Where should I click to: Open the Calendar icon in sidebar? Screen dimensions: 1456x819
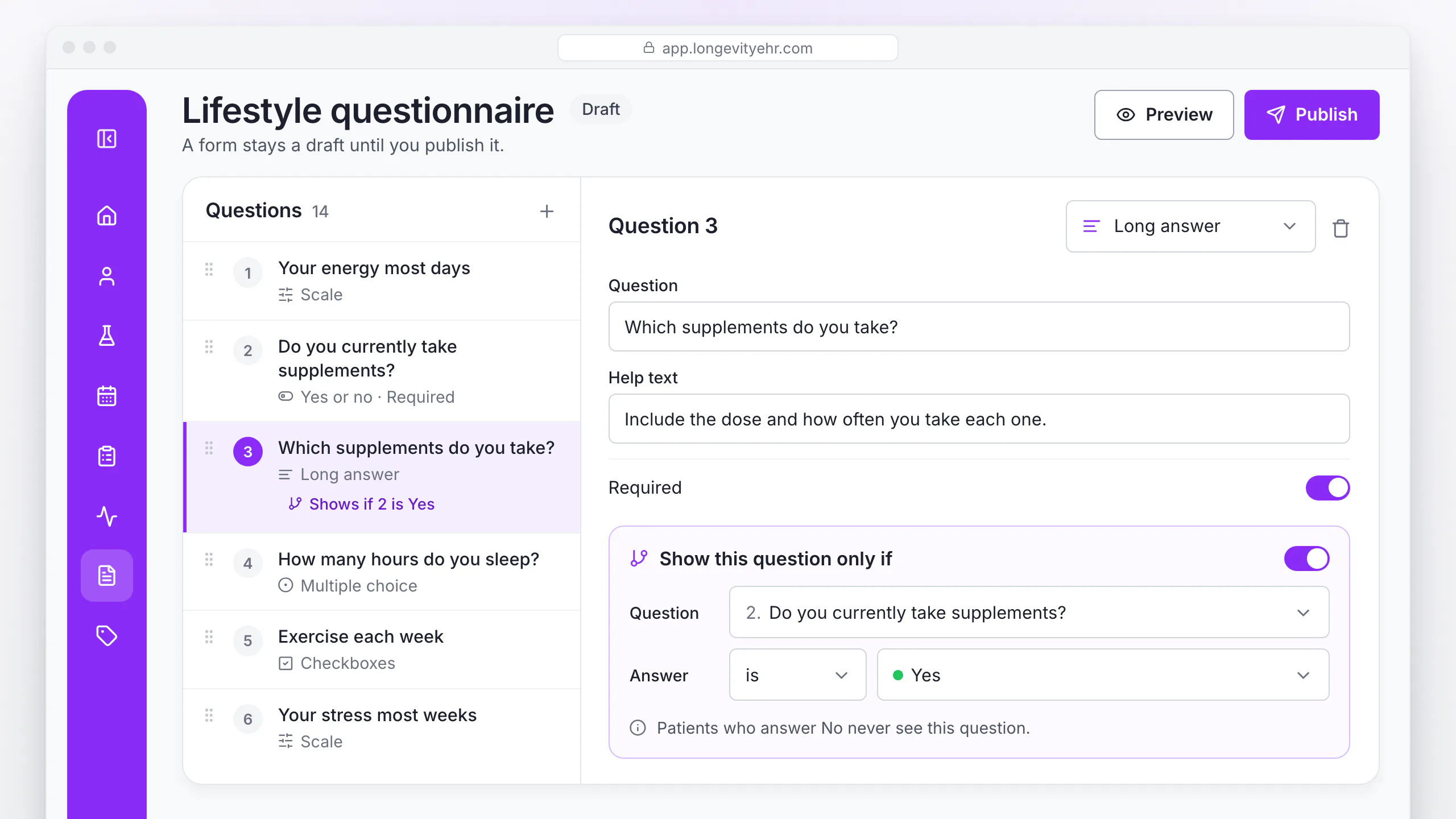click(x=106, y=396)
